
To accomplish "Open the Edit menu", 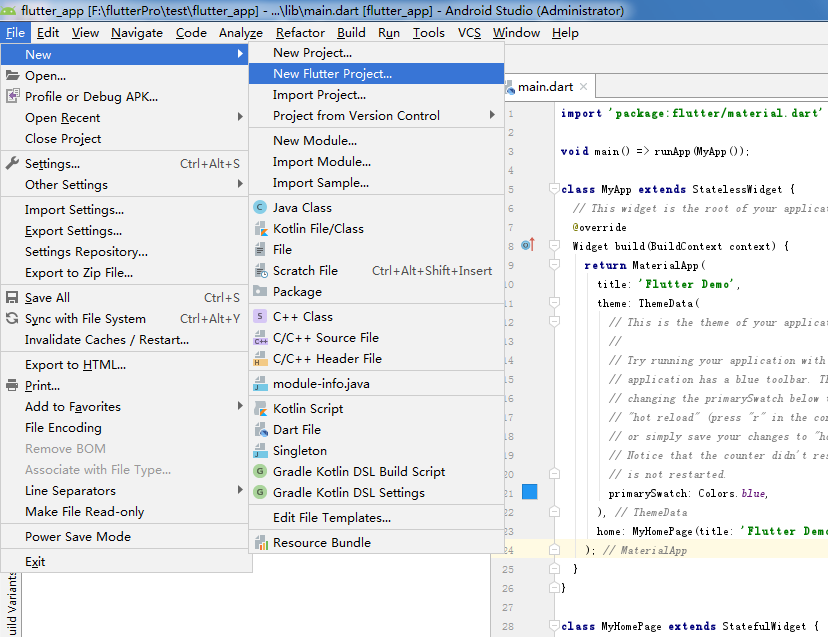I will click(48, 33).
